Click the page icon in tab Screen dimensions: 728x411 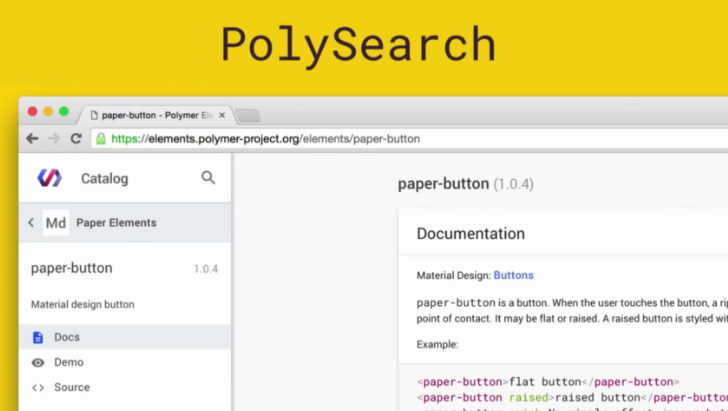point(94,115)
